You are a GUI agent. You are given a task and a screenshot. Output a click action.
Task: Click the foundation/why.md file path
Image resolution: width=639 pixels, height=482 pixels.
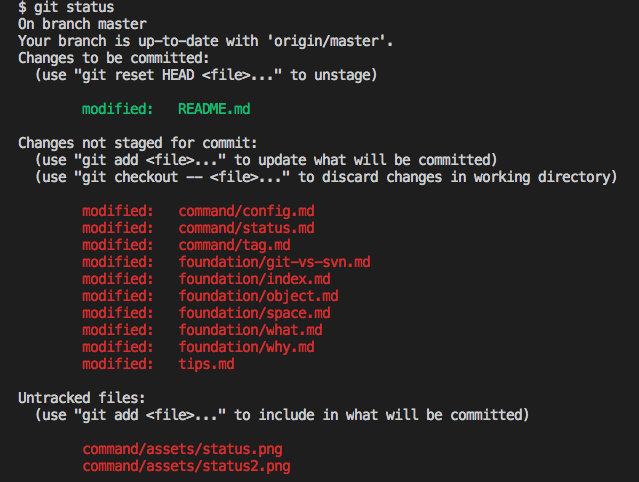[247, 347]
